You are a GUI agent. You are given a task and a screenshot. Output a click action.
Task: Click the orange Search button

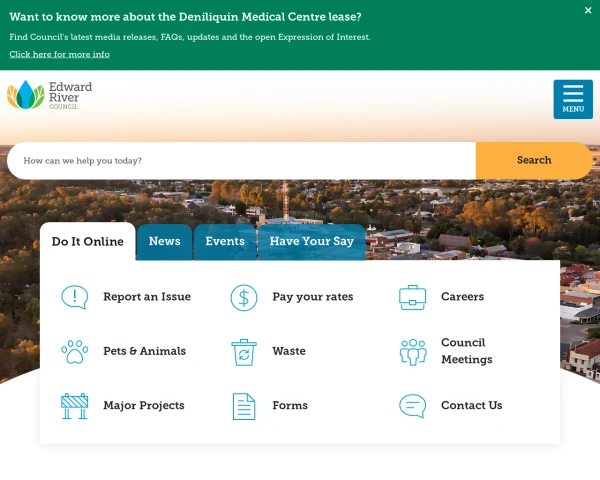coord(534,160)
